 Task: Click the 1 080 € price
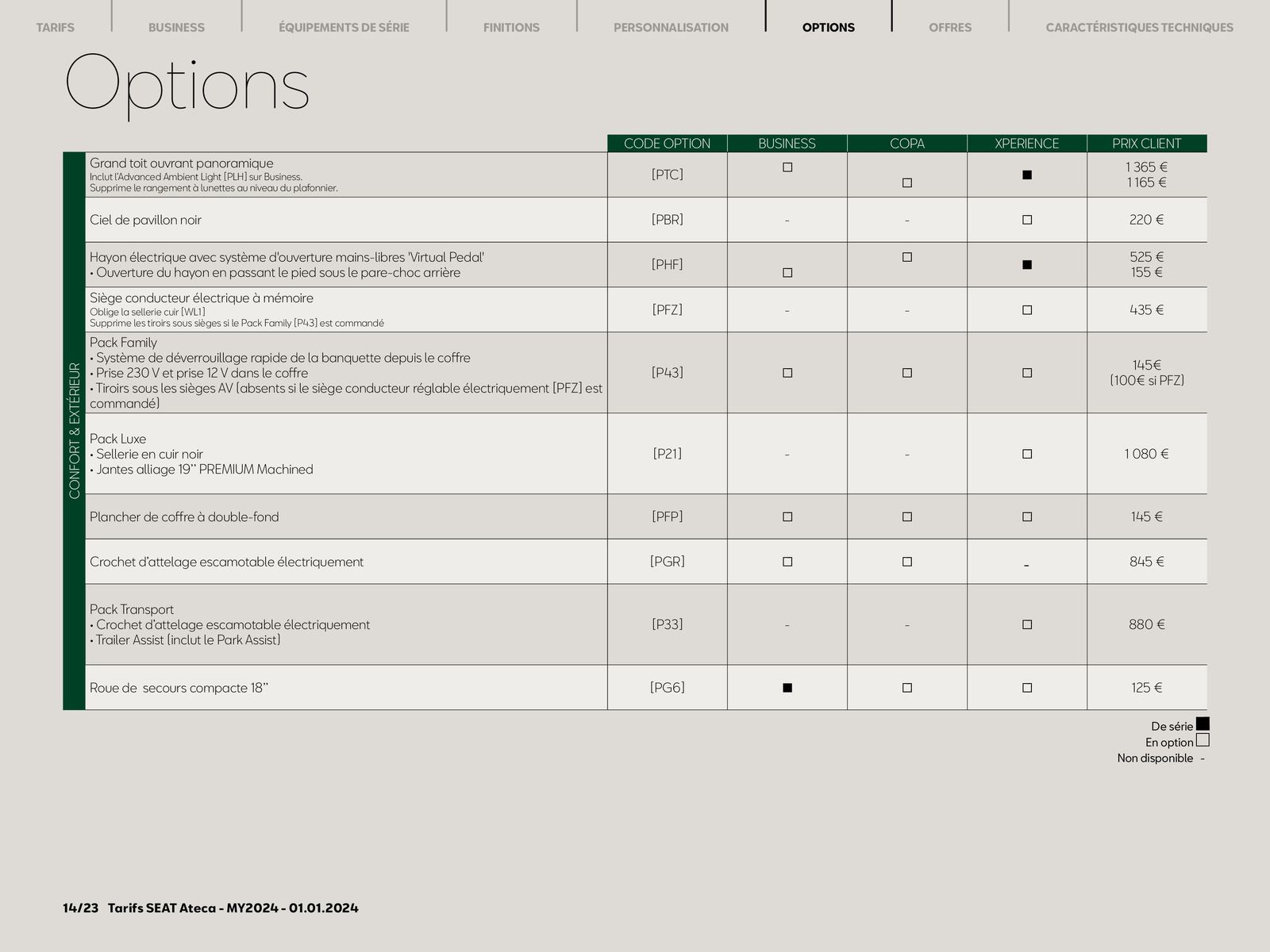1147,454
